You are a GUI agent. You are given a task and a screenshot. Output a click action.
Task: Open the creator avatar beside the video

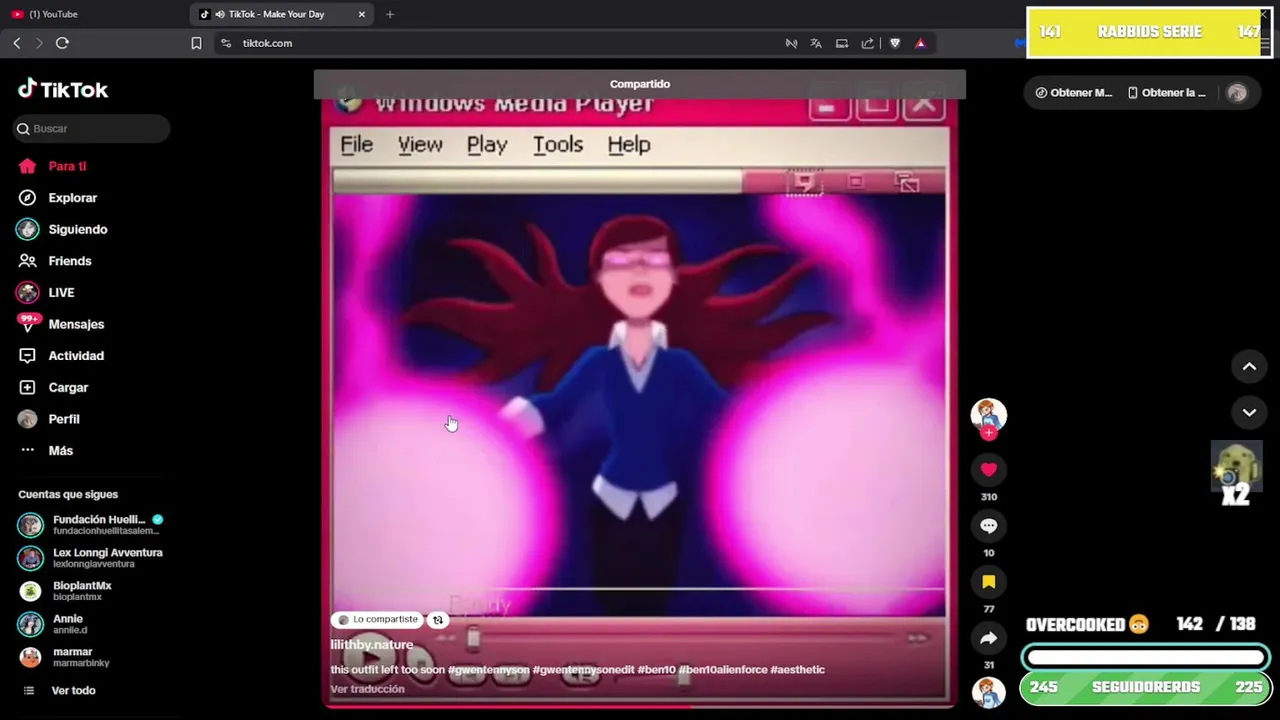(x=989, y=414)
